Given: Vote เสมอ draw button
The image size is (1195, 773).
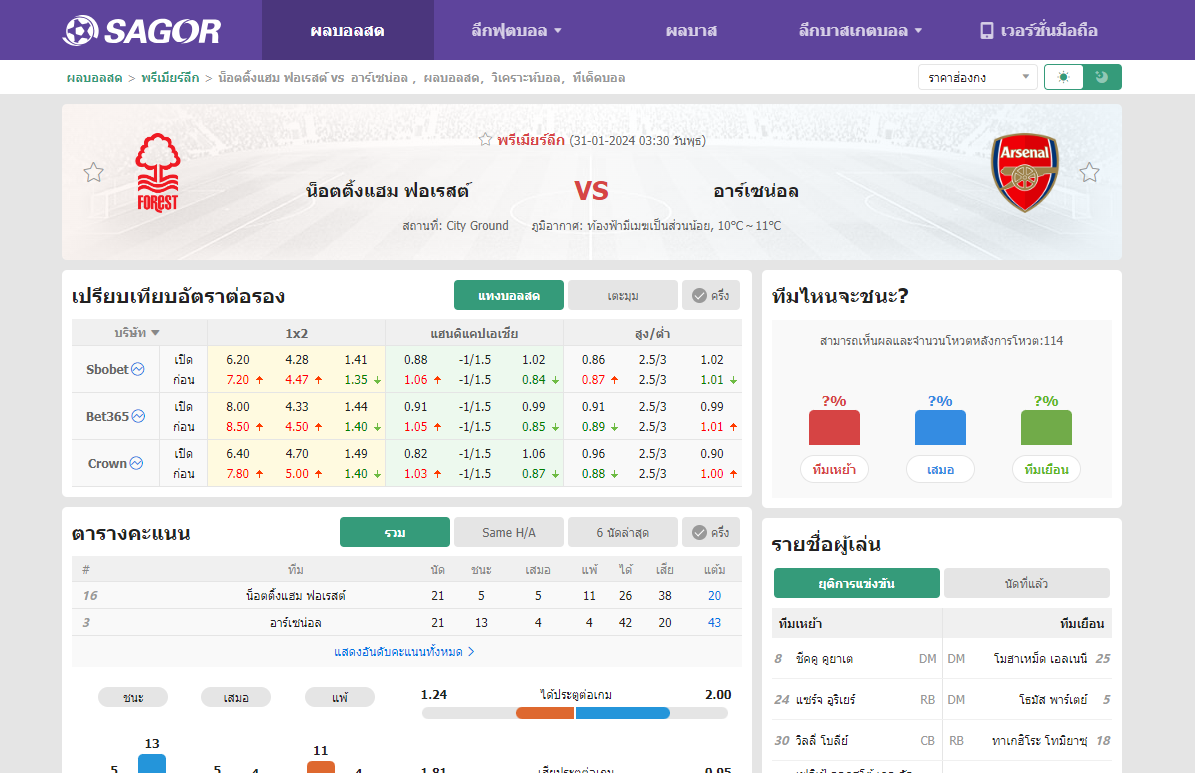Looking at the screenshot, I should click(940, 469).
